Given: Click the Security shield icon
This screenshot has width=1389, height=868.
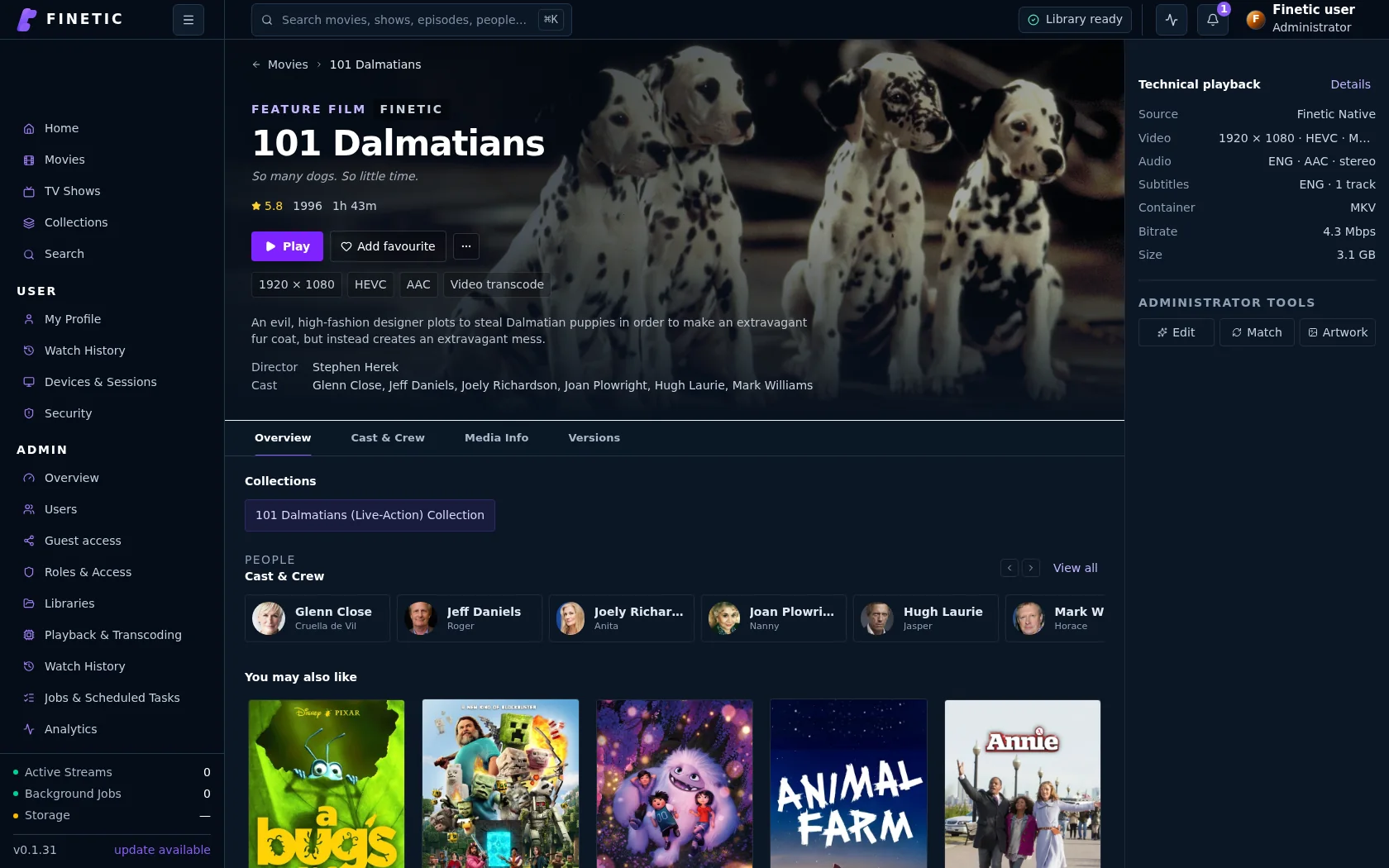Looking at the screenshot, I should coord(29,413).
